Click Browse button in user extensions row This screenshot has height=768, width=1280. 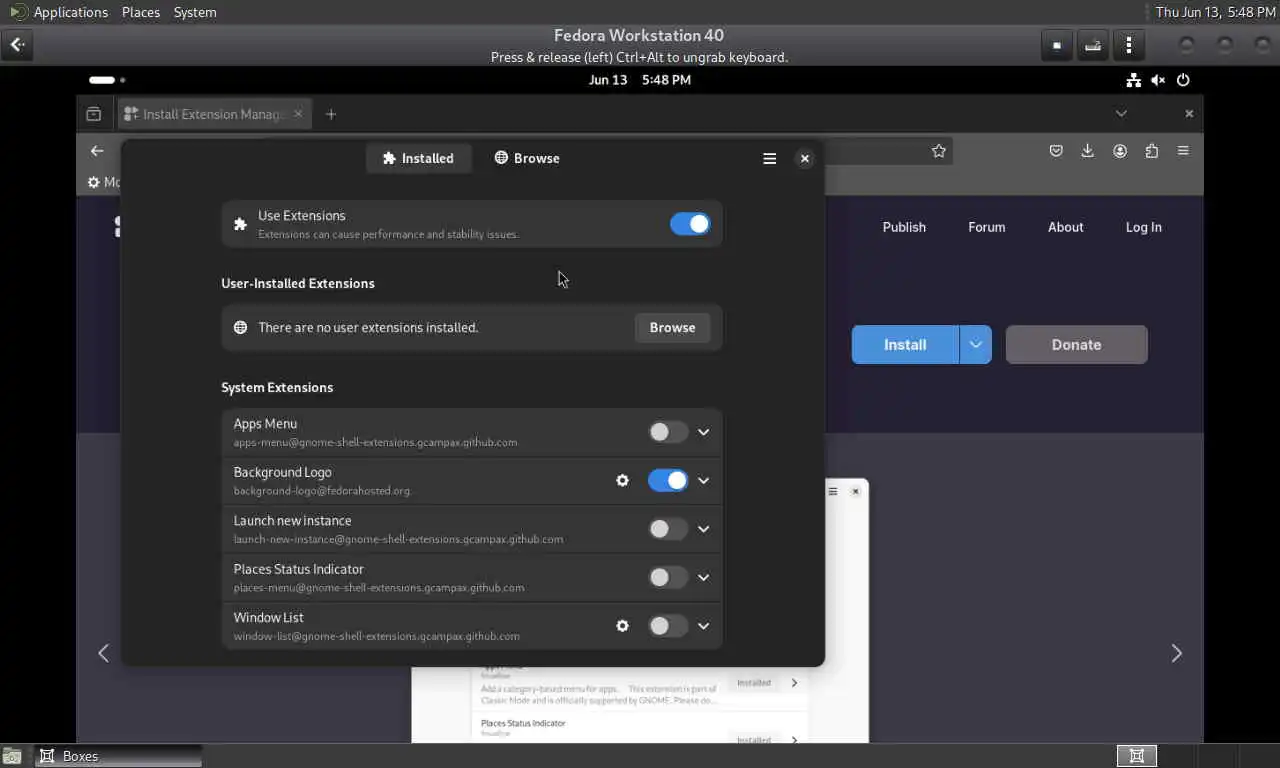click(672, 327)
